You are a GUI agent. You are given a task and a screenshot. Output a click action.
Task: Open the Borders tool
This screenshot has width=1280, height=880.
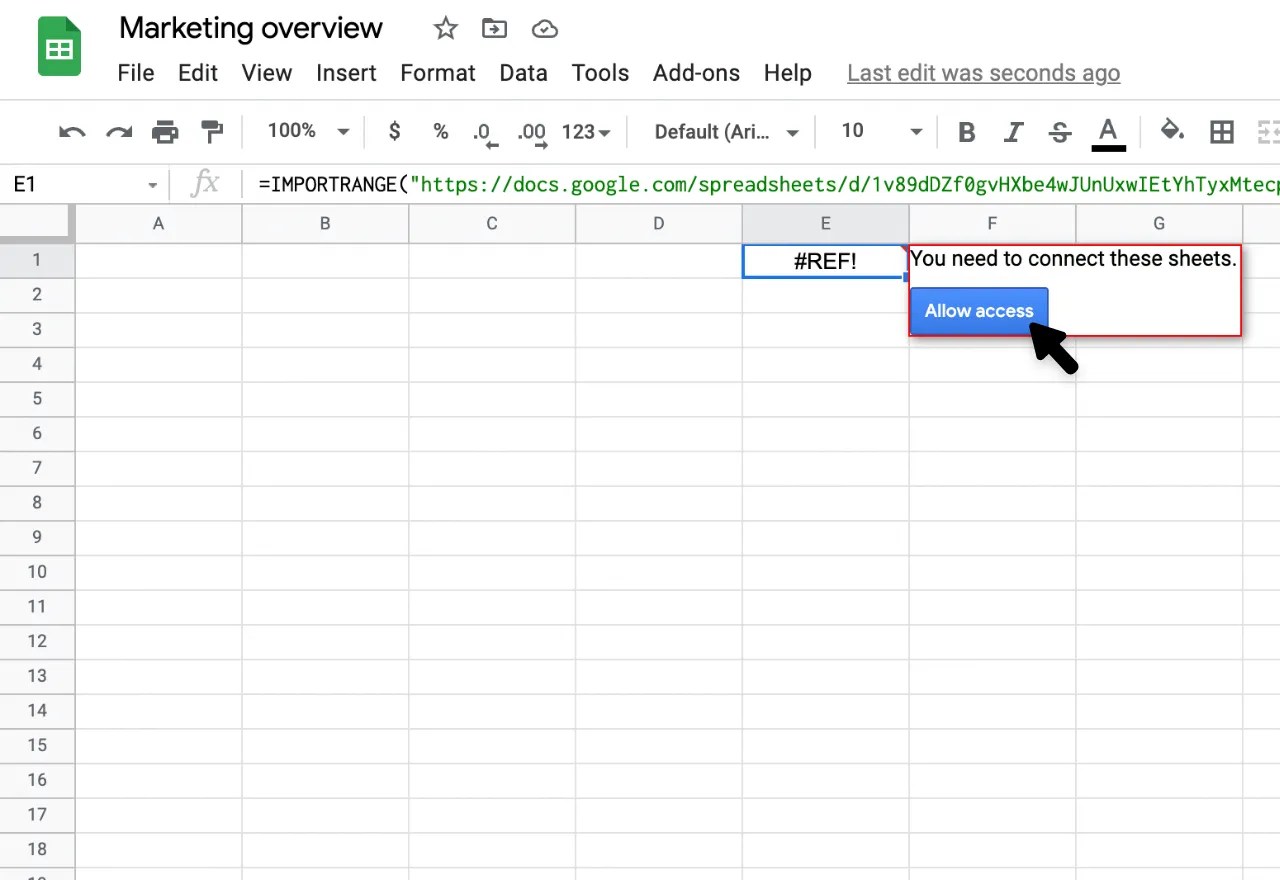tap(1221, 131)
